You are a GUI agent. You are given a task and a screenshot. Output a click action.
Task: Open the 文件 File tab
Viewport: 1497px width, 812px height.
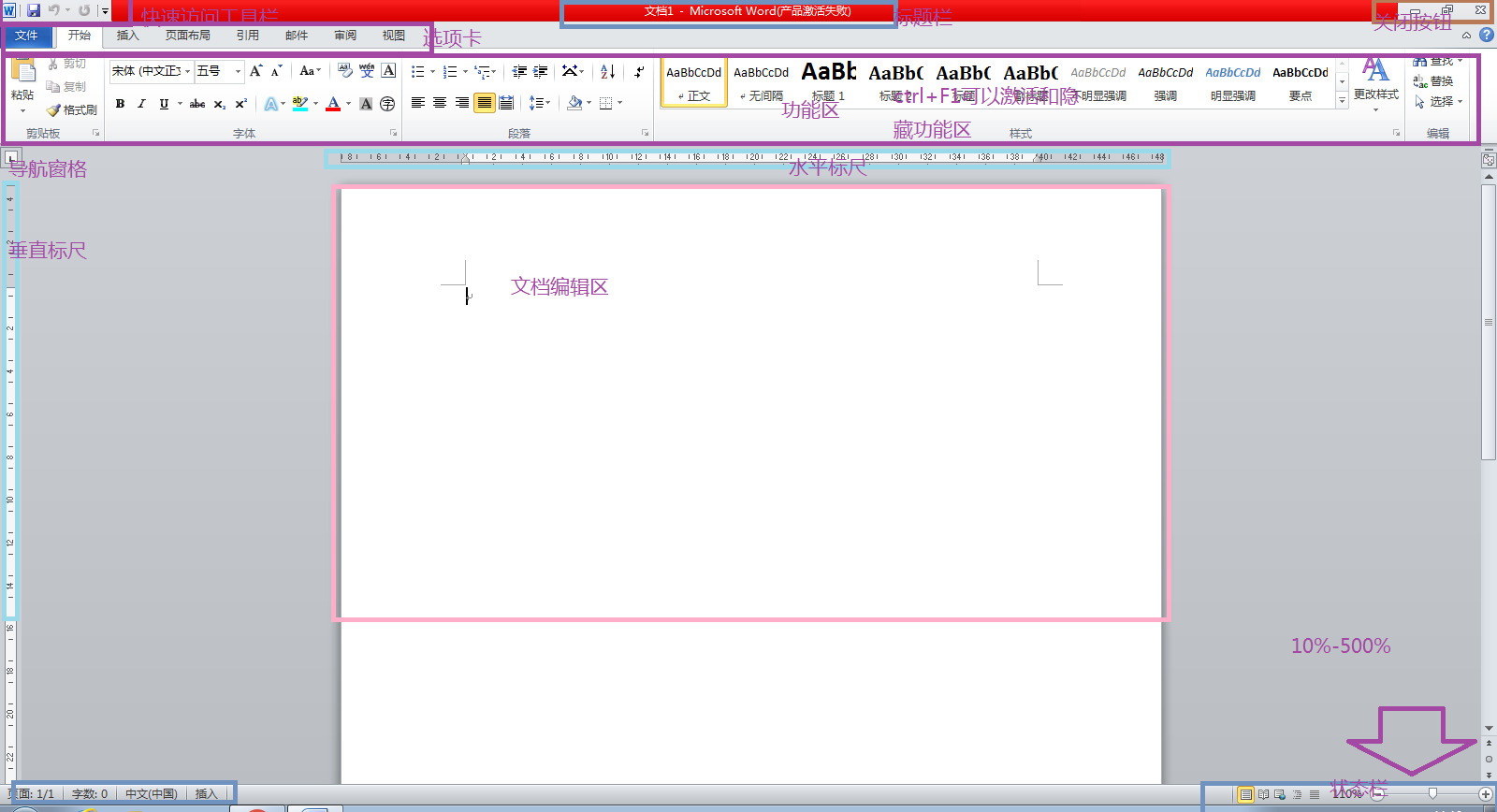click(26, 36)
